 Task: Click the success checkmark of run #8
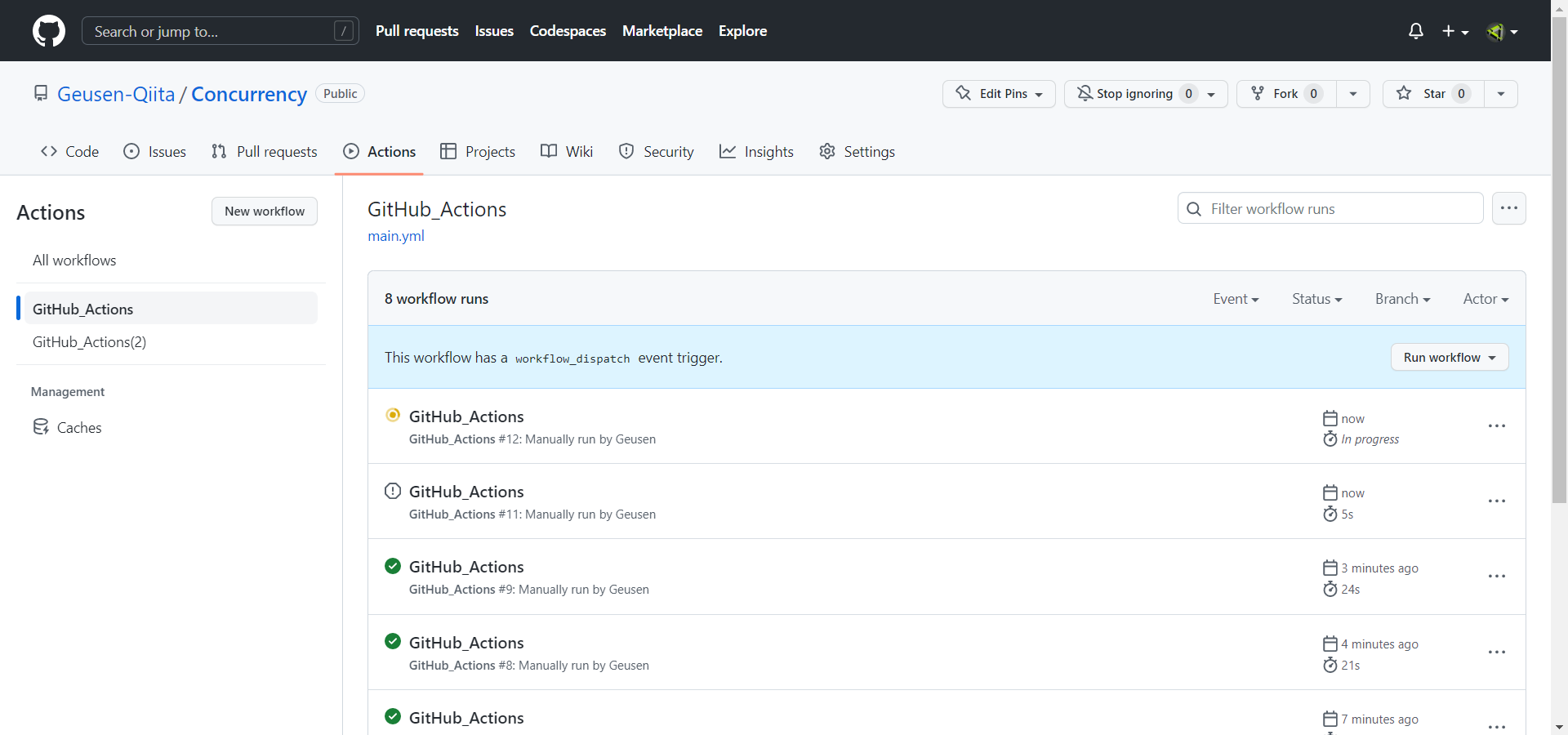point(393,641)
